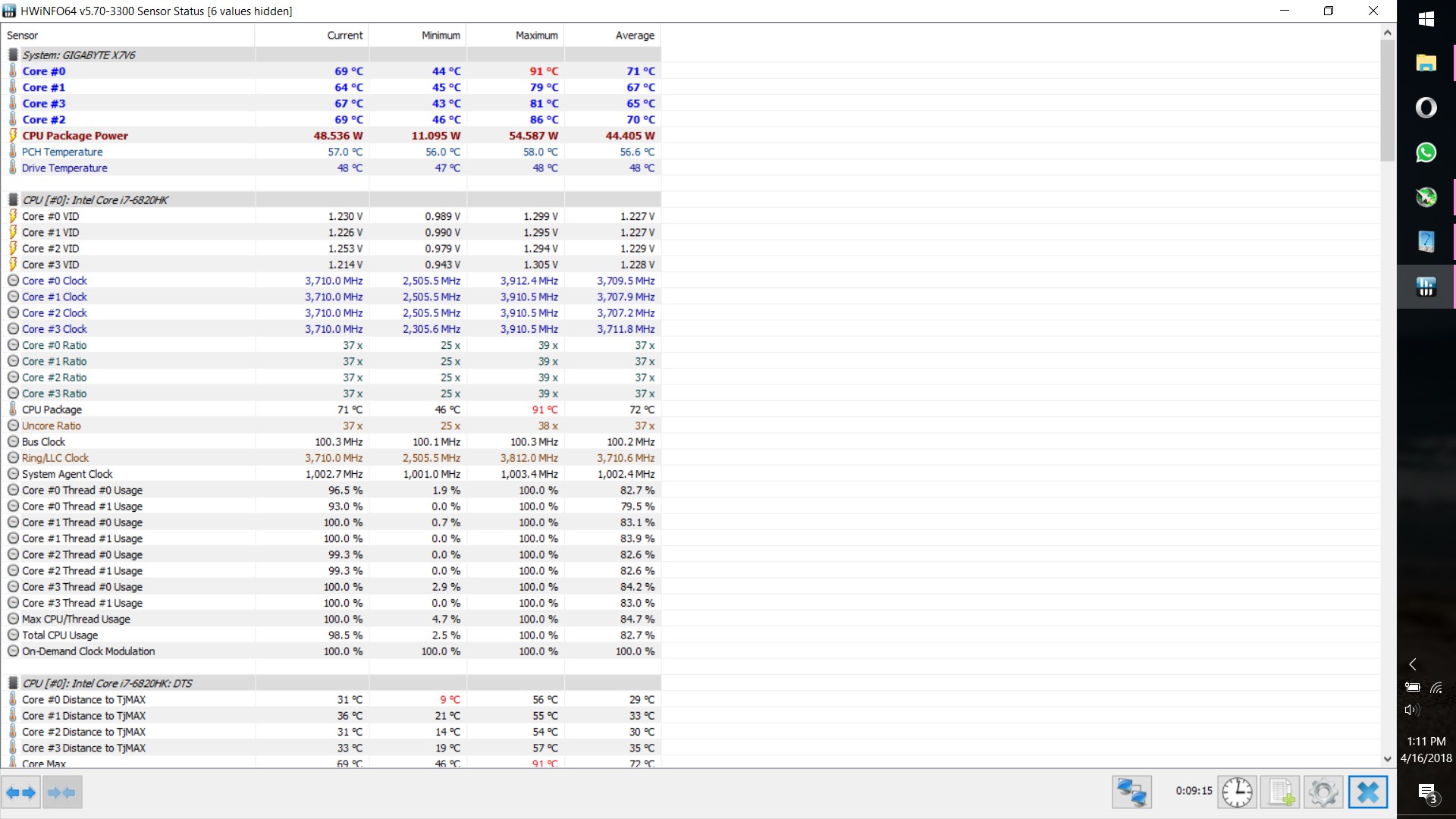Viewport: 1456px width, 819px height.
Task: Select the Intel Core i7-6820HK: DTS group header
Action: [x=331, y=683]
